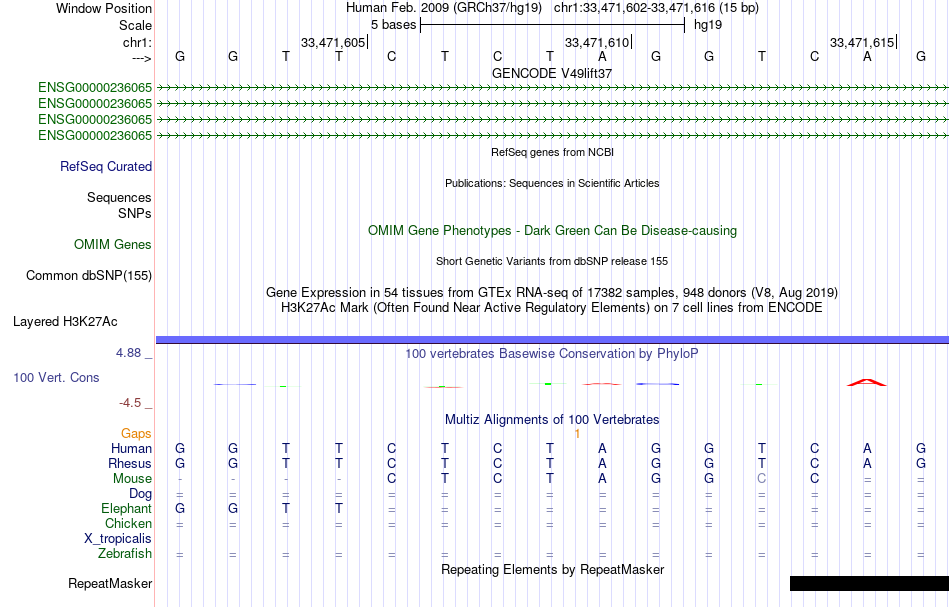Click the Window Position track label
950x607 pixels.
(104, 8)
